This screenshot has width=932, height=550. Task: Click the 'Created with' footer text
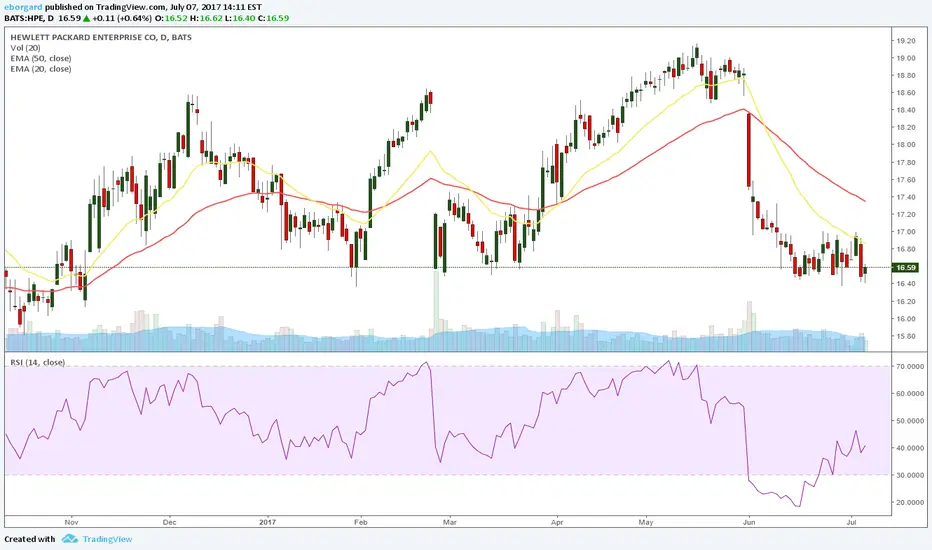30,539
